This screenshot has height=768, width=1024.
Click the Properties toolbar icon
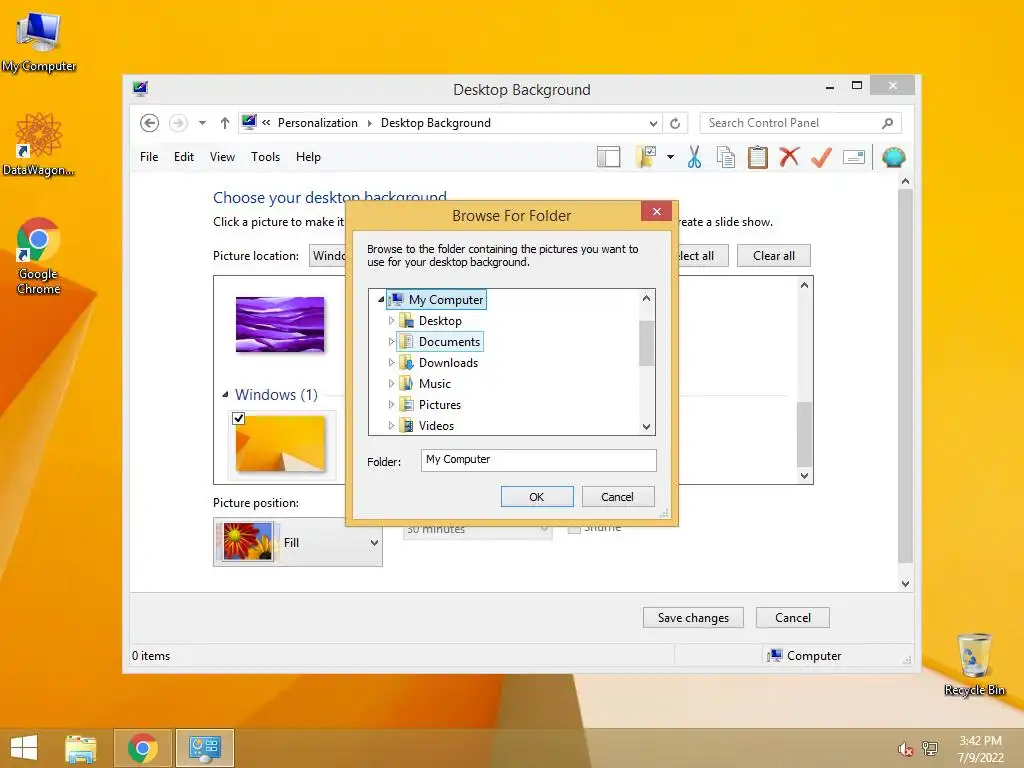point(854,157)
